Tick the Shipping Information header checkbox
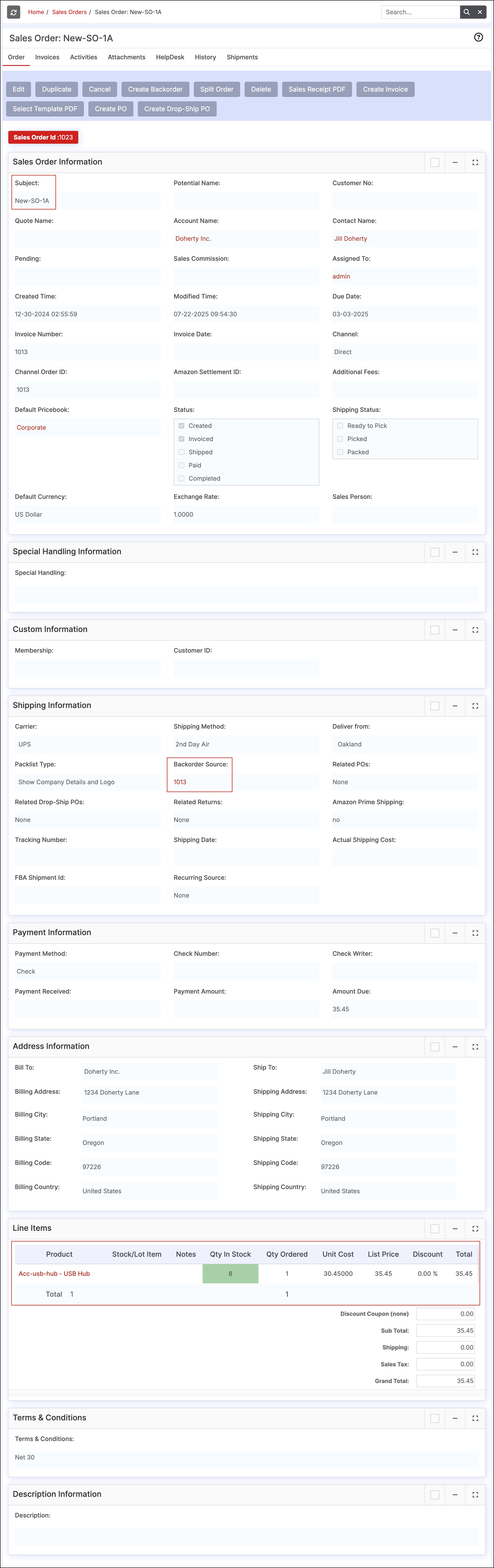 (435, 706)
